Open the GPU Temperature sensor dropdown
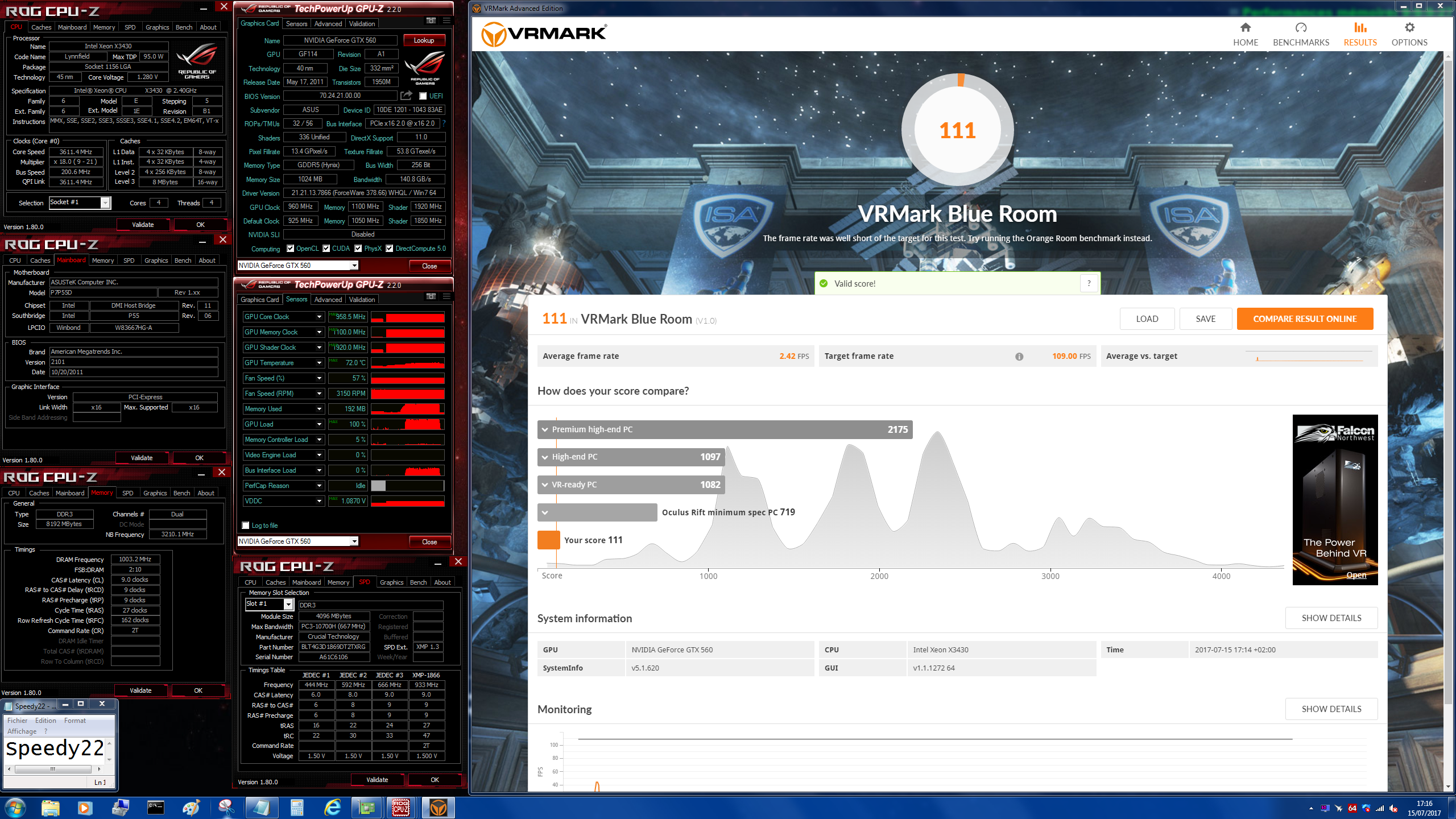 [x=319, y=363]
